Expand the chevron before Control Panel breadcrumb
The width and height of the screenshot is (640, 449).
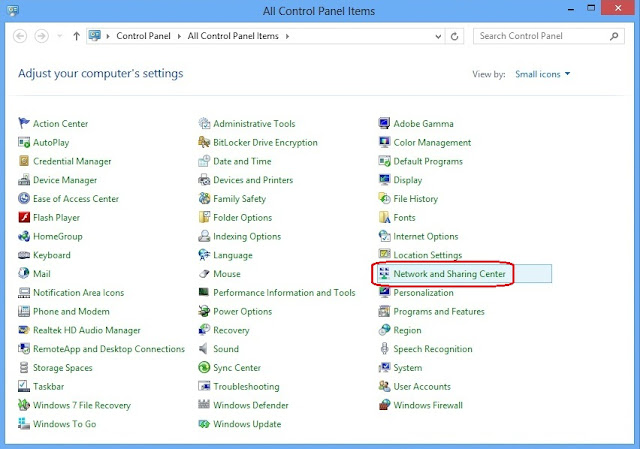[x=108, y=36]
